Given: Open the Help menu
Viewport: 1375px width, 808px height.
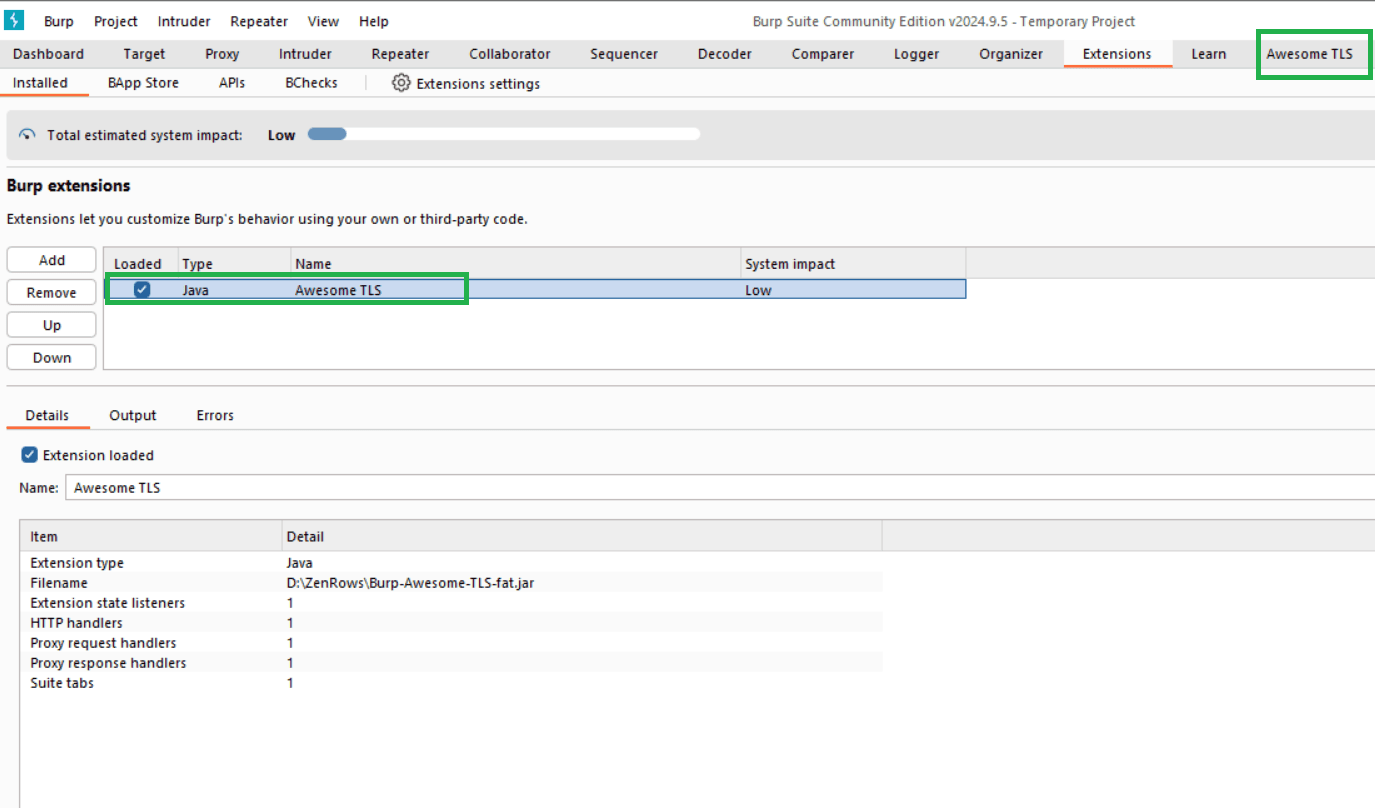Looking at the screenshot, I should point(374,21).
